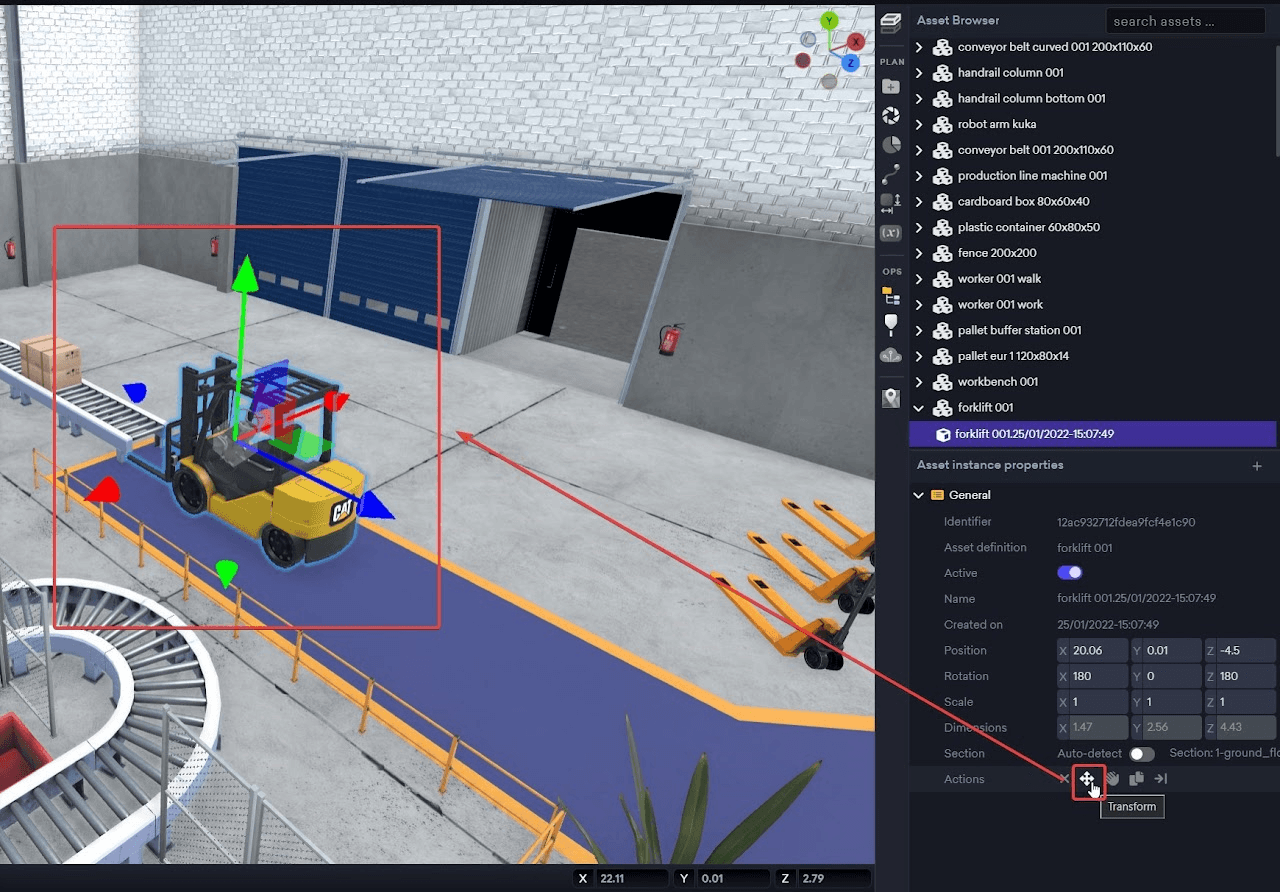Open the cloud icon under OPS
1280x892 pixels.
click(891, 355)
